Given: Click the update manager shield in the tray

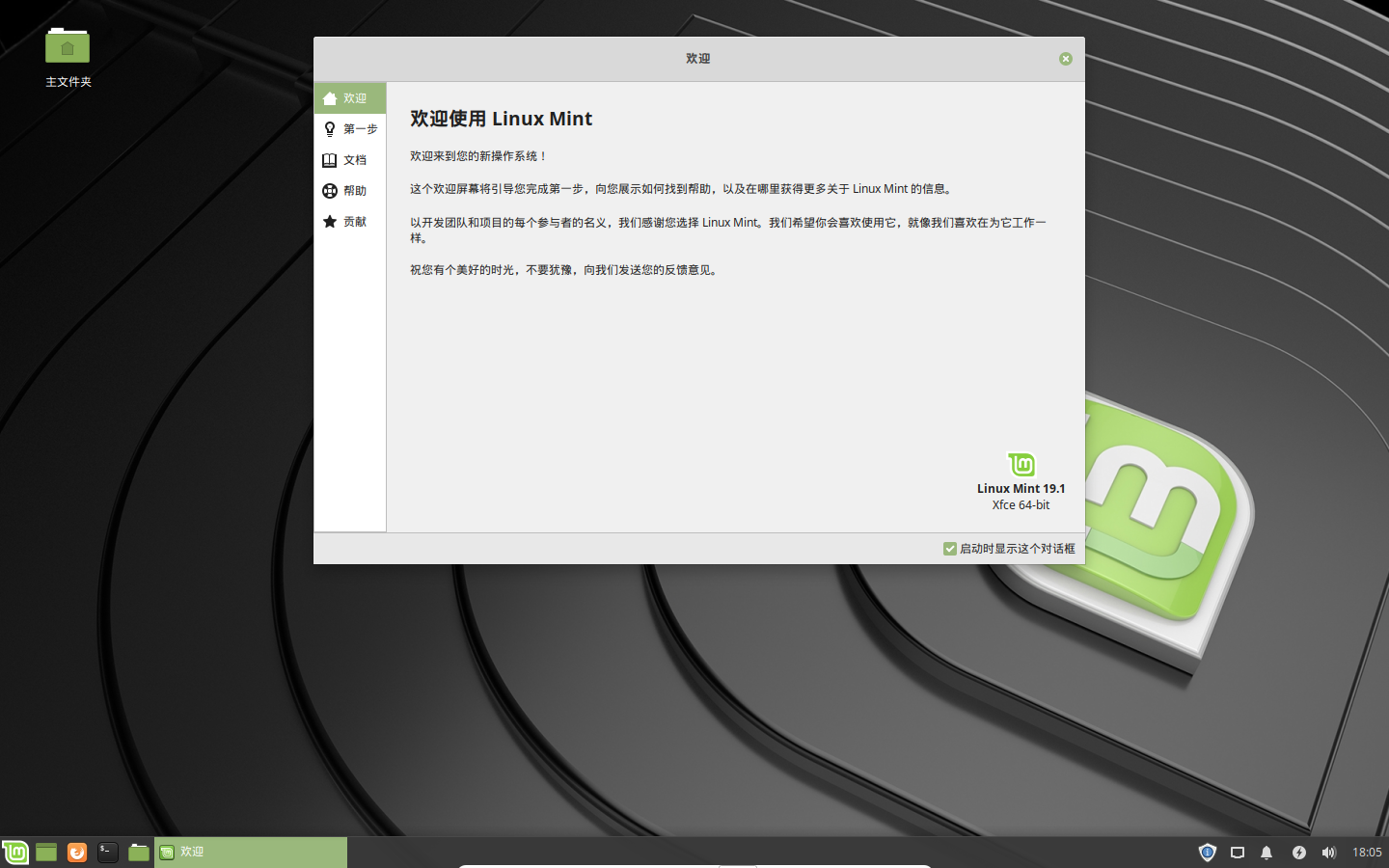Looking at the screenshot, I should (1208, 852).
